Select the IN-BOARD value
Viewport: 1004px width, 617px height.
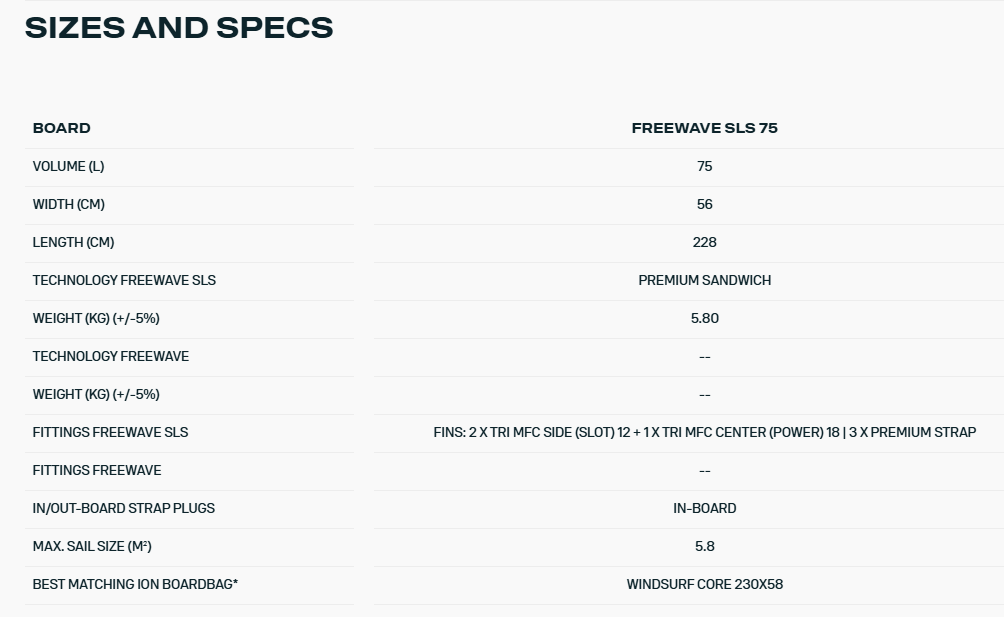coord(704,508)
